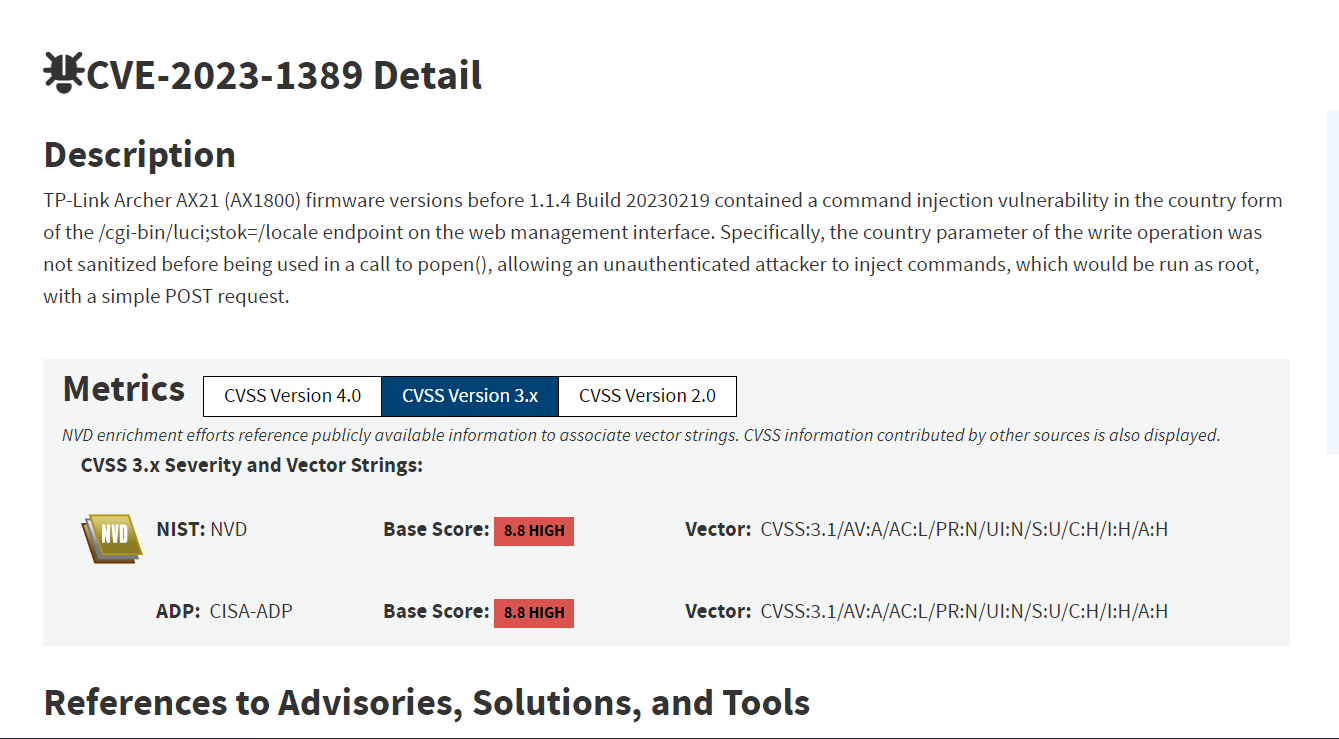
Task: Click the CISA-ADP row Vector label
Action: (x=718, y=611)
